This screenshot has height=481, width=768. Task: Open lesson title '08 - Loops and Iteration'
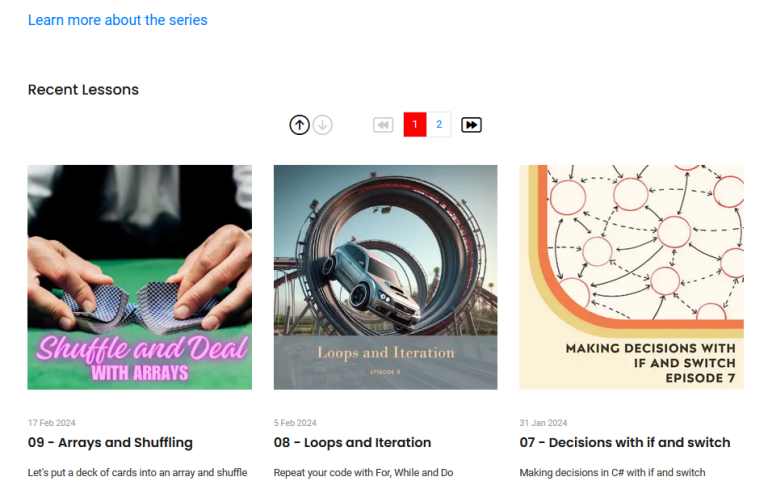pos(352,442)
